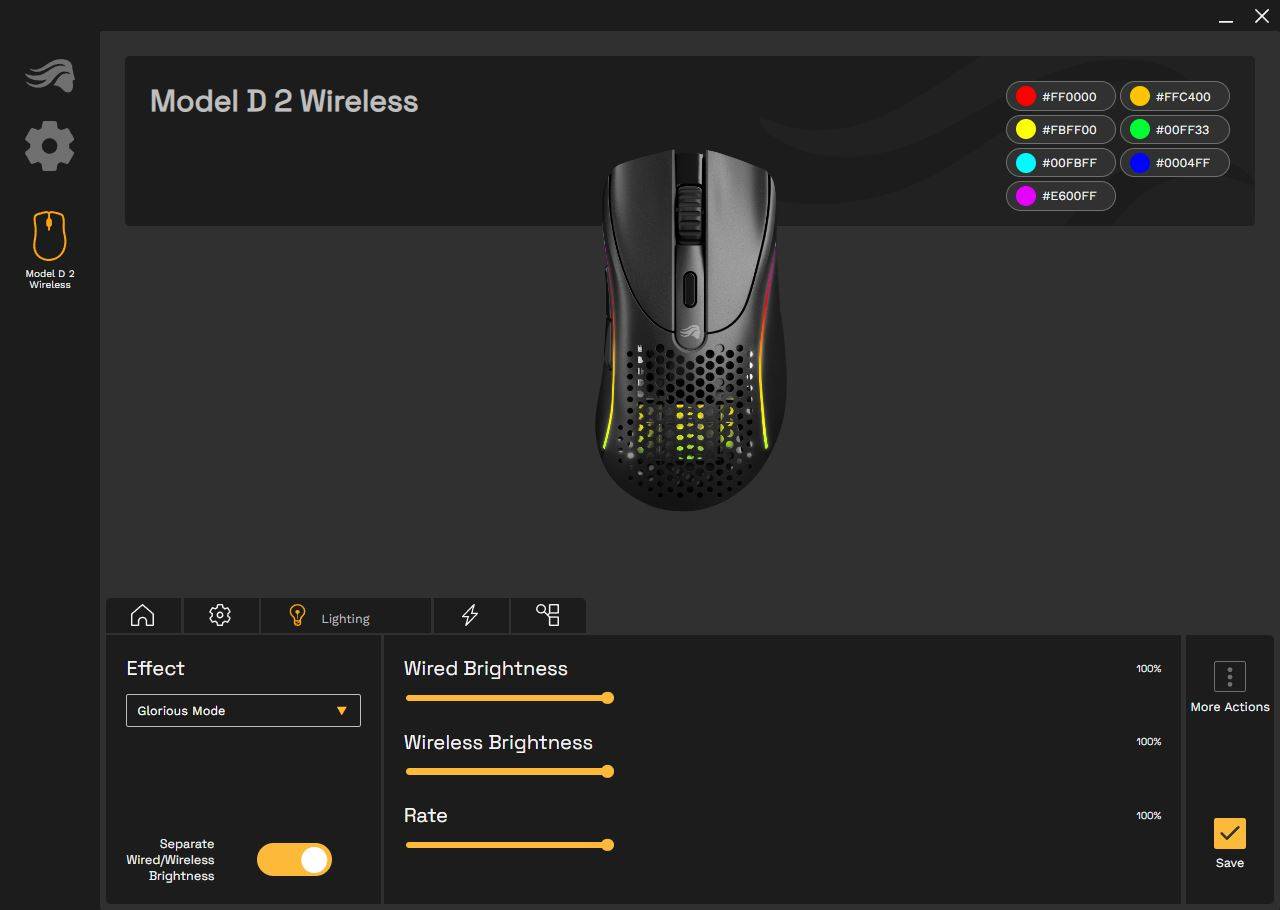The height and width of the screenshot is (910, 1280).
Task: Click the Wireless Brightness slider handle
Action: click(607, 771)
